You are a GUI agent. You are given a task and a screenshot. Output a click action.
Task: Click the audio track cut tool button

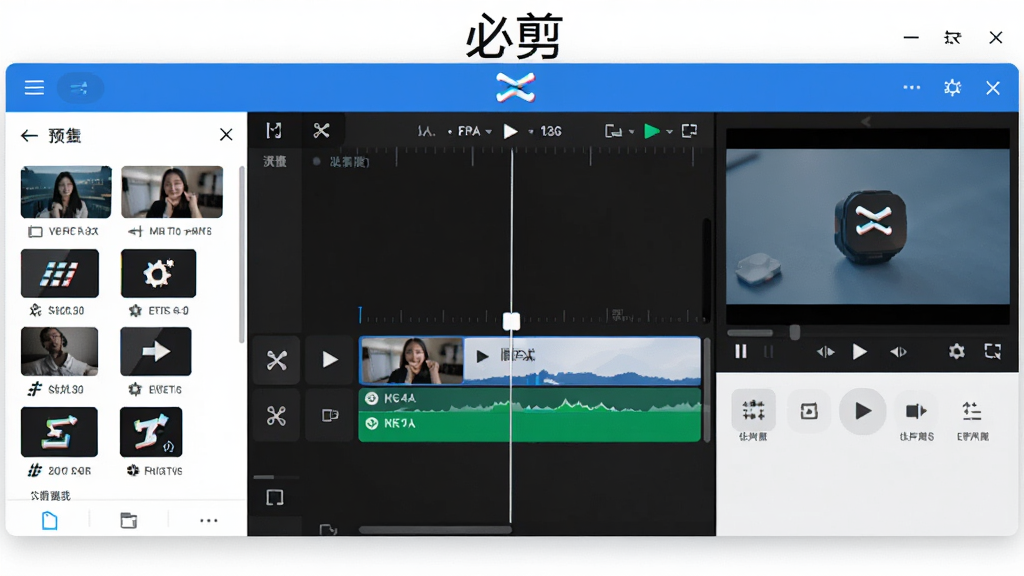276,416
